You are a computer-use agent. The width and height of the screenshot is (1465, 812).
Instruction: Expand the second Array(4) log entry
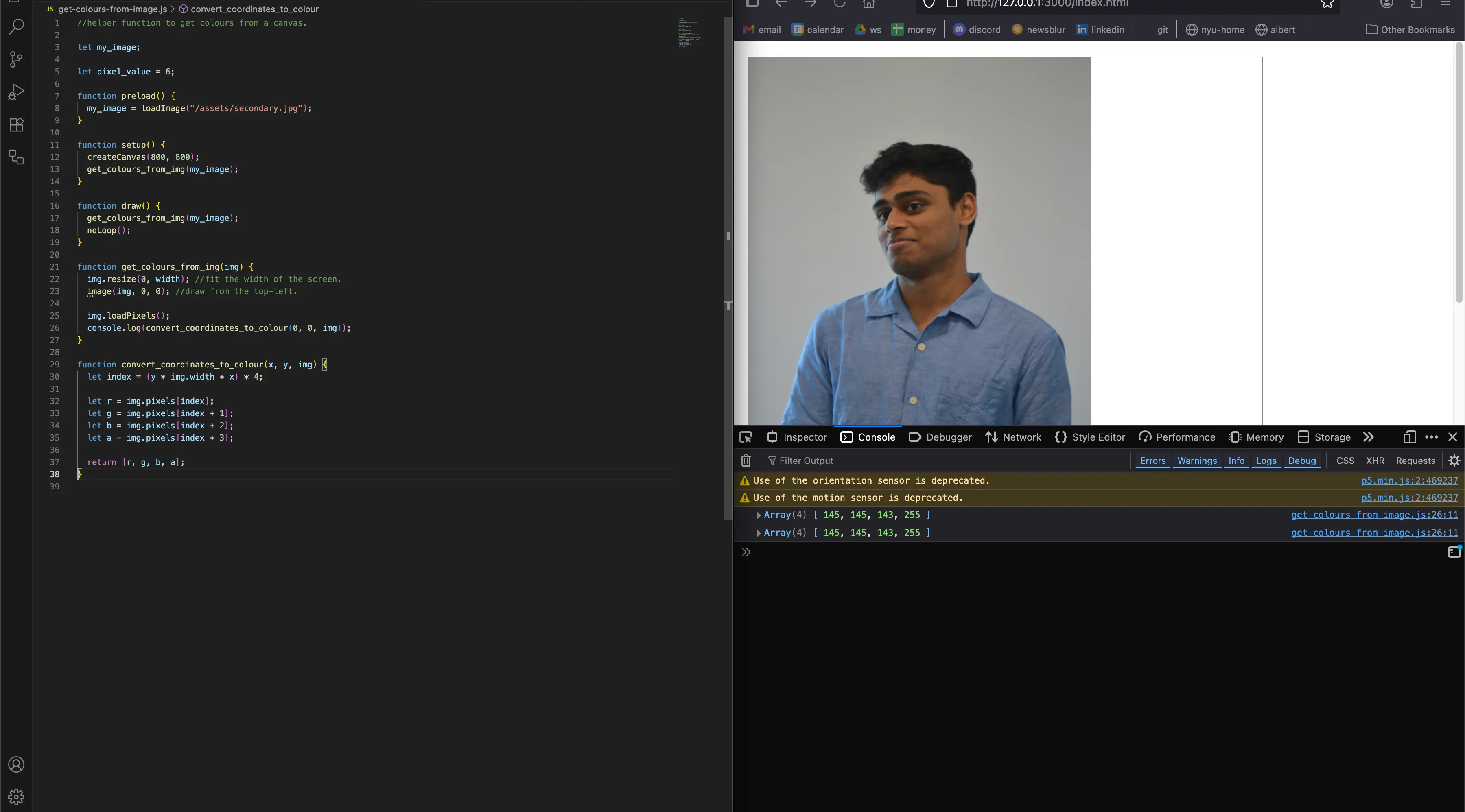point(759,533)
